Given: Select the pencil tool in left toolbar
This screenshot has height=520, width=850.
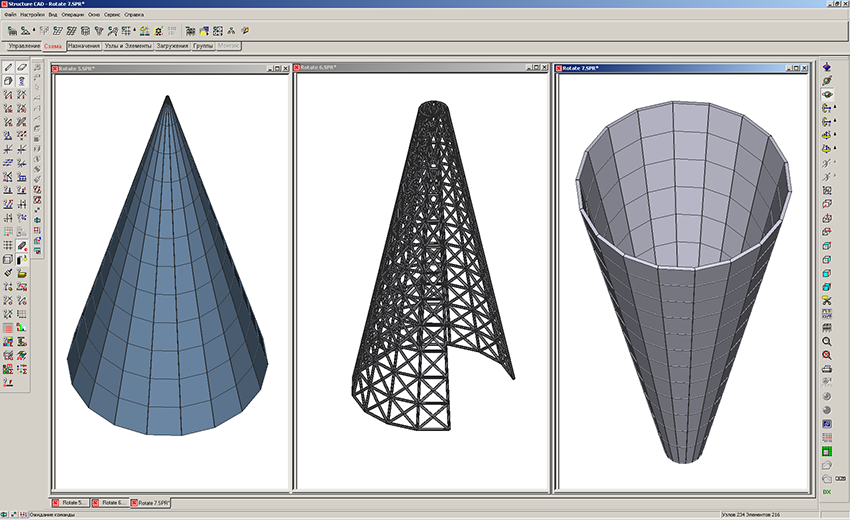Looking at the screenshot, I should coord(8,67).
